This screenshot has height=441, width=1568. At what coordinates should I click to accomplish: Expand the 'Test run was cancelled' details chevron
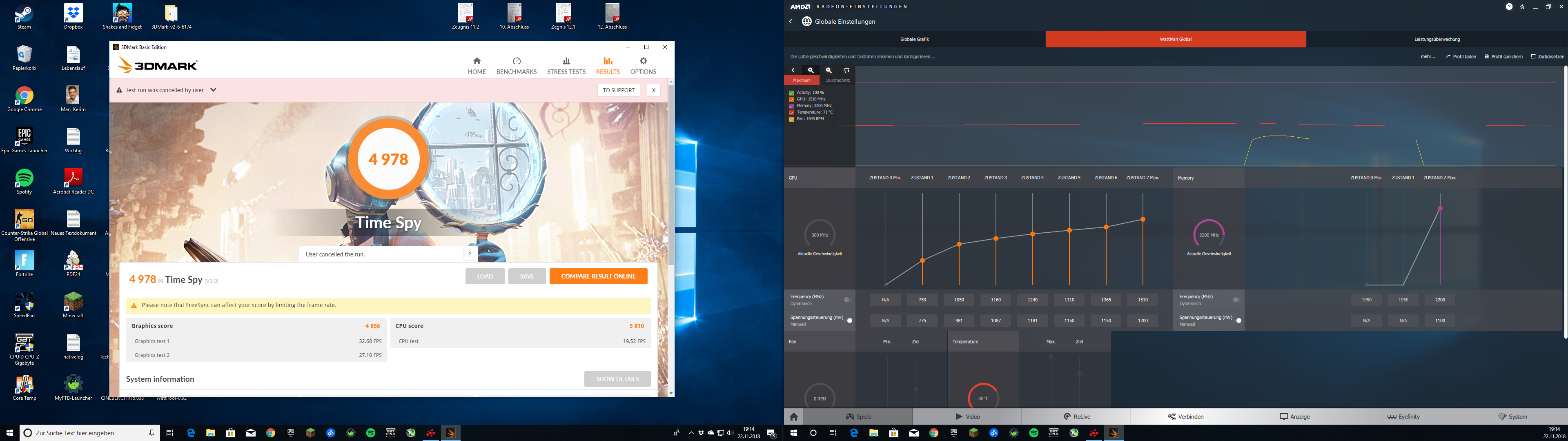pyautogui.click(x=213, y=90)
